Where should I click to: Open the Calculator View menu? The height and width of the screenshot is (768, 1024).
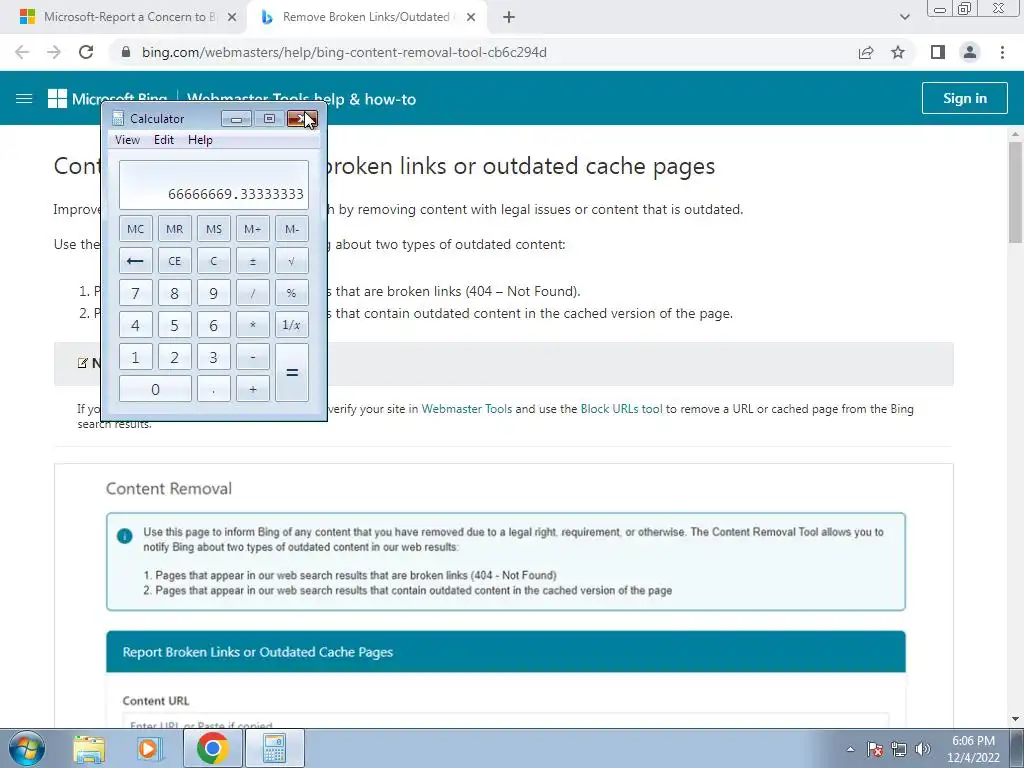pos(127,140)
